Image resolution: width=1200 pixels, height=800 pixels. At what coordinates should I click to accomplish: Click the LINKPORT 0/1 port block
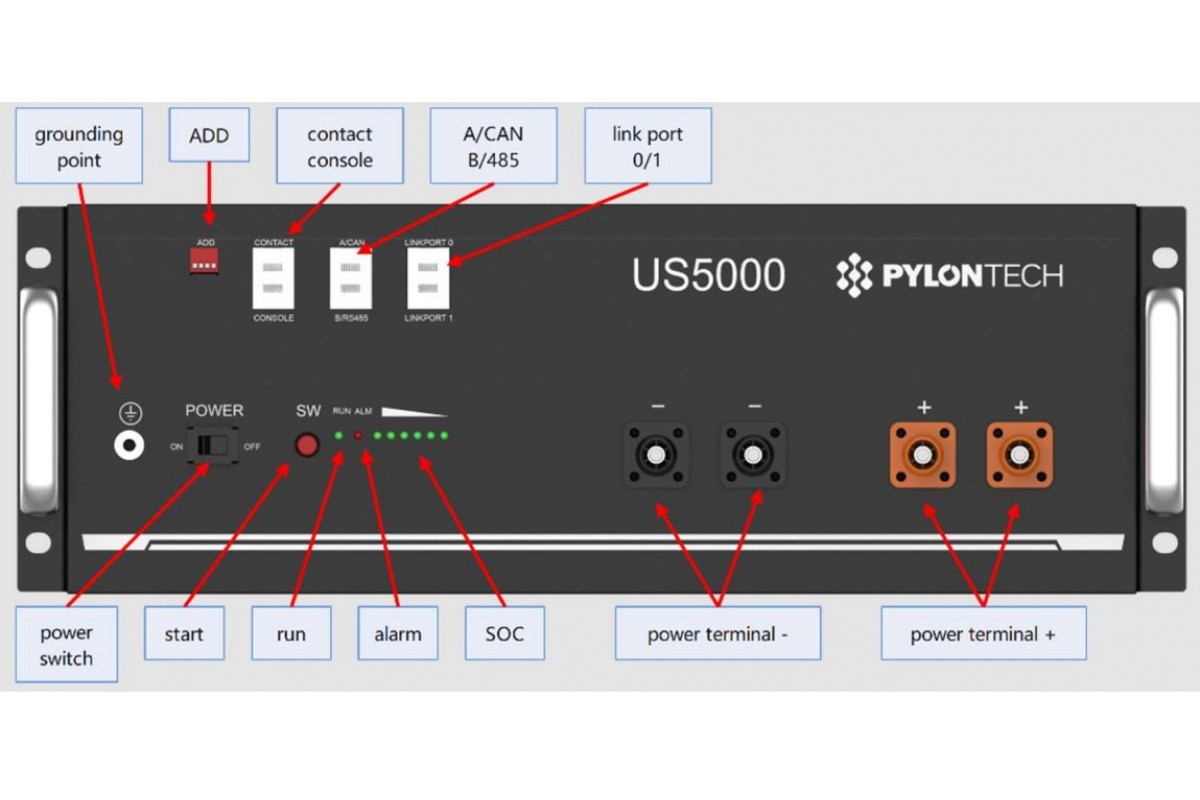click(428, 279)
